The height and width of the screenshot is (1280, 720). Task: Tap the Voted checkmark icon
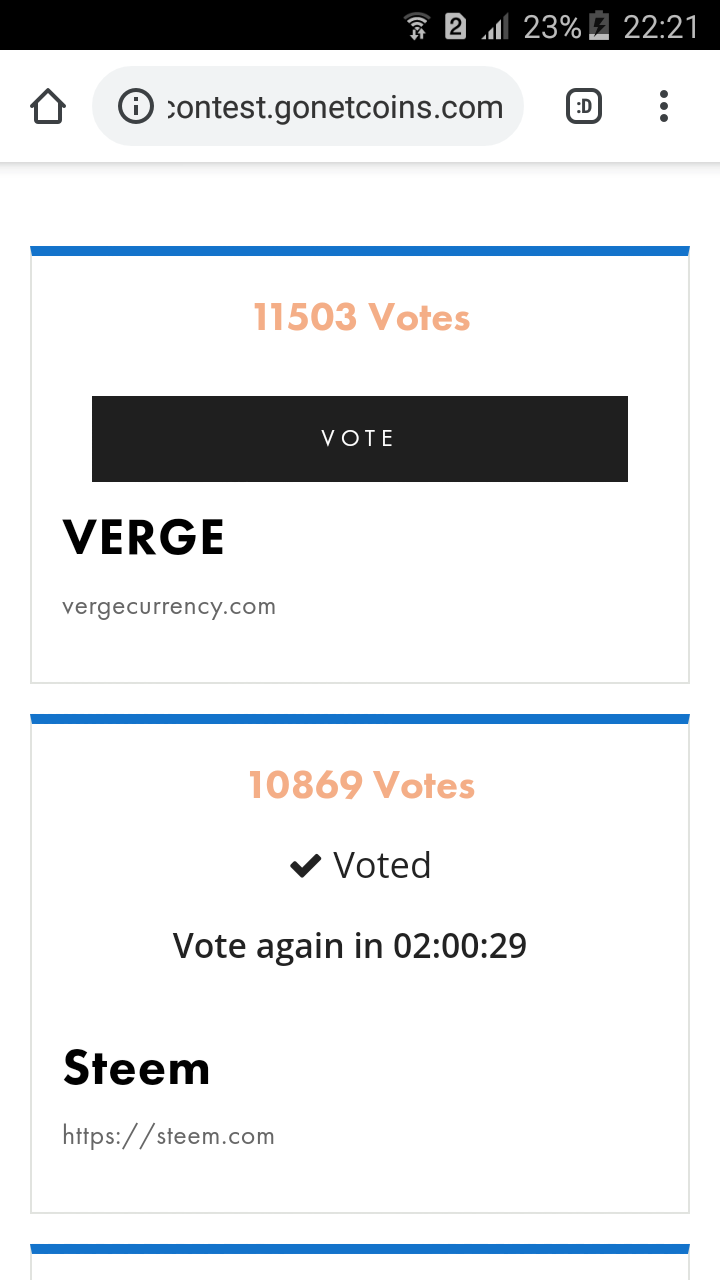pos(305,866)
